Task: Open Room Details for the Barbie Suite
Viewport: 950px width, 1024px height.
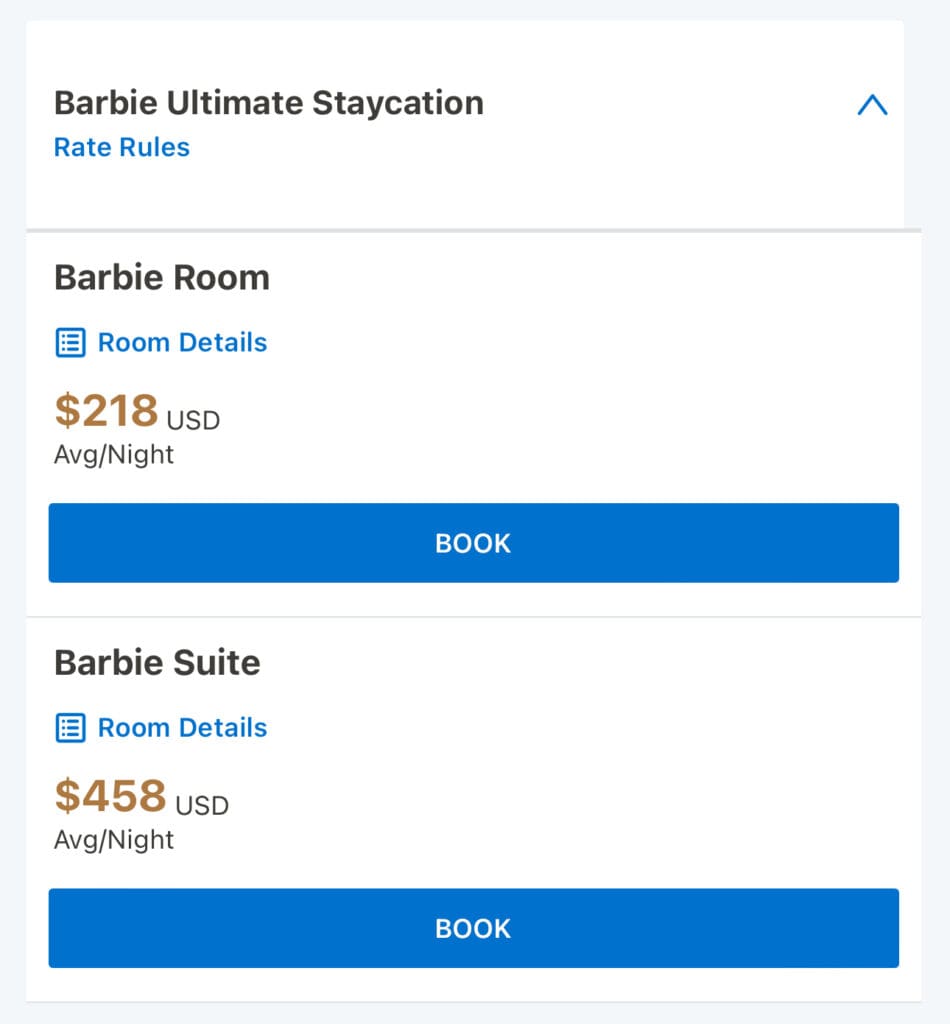Action: 182,727
